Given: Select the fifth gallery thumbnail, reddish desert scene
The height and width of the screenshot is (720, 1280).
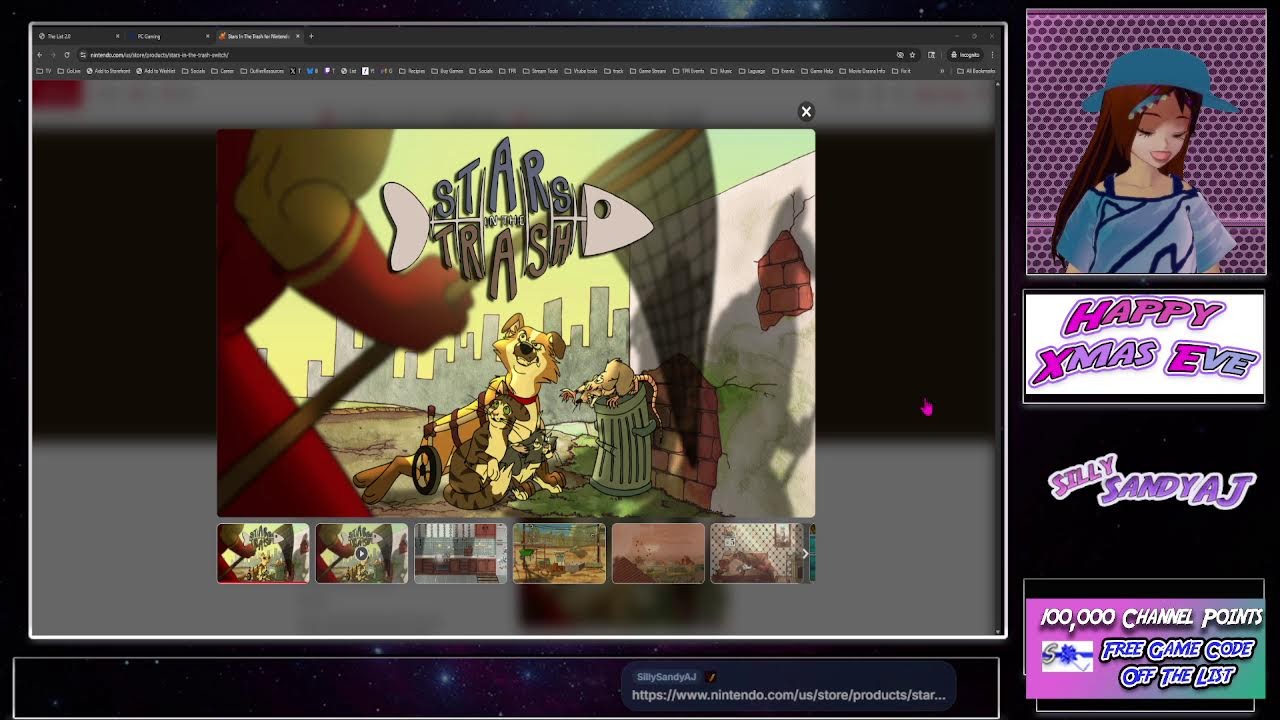Looking at the screenshot, I should (658, 553).
